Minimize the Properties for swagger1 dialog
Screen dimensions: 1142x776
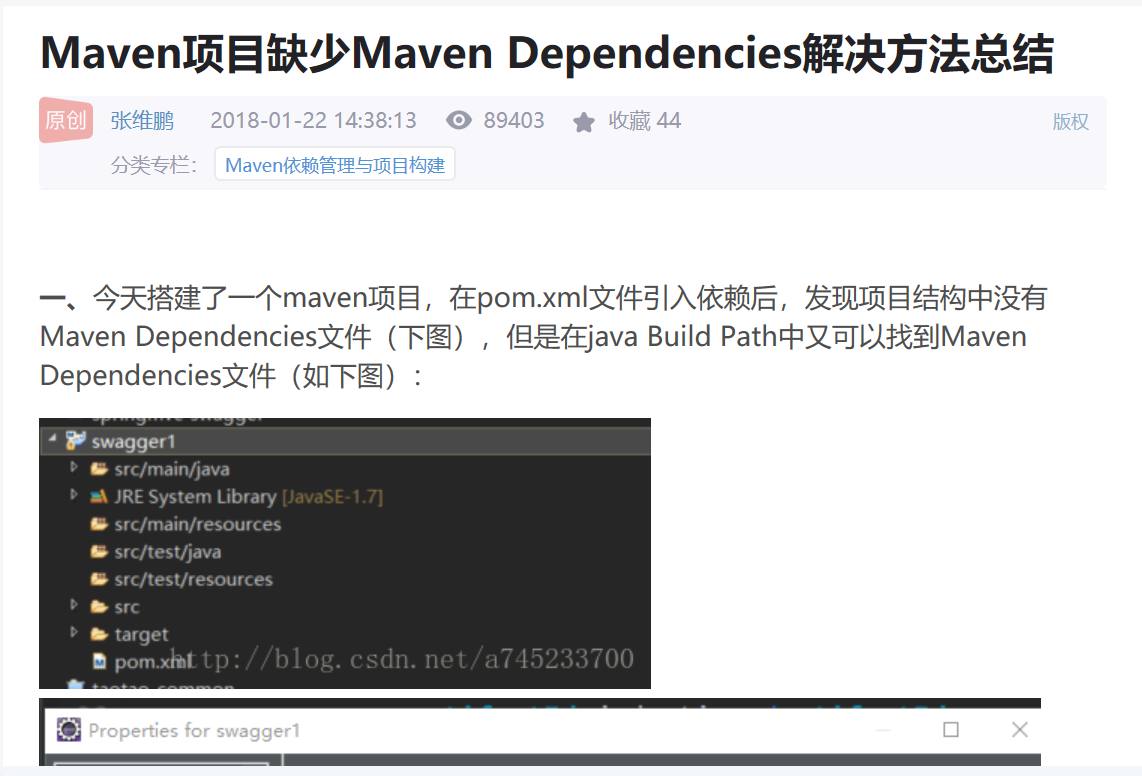tap(883, 729)
